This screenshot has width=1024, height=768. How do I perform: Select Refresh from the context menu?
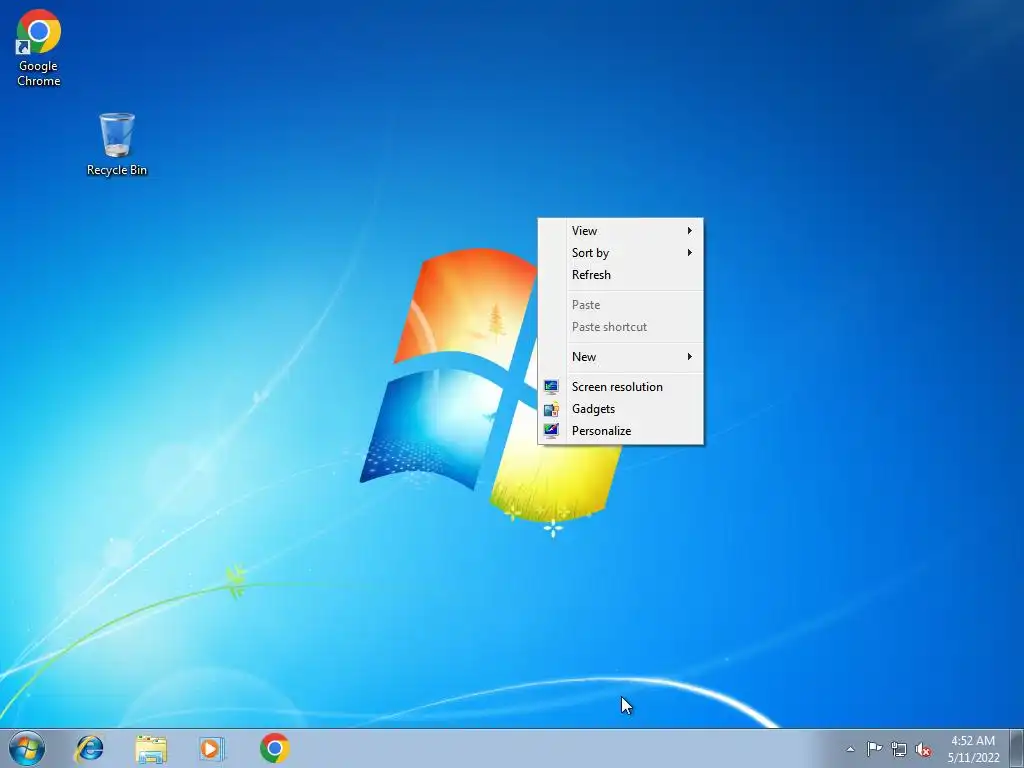pyautogui.click(x=620, y=275)
